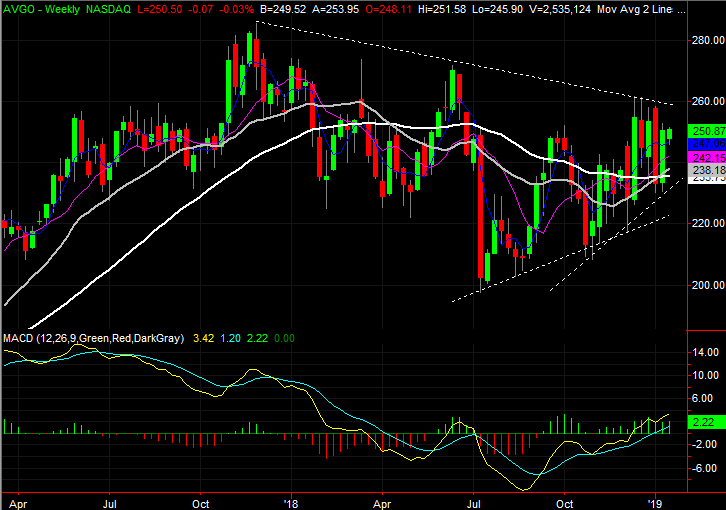The width and height of the screenshot is (726, 510).
Task: Click the '18 year marker on time axis
Action: (x=292, y=500)
